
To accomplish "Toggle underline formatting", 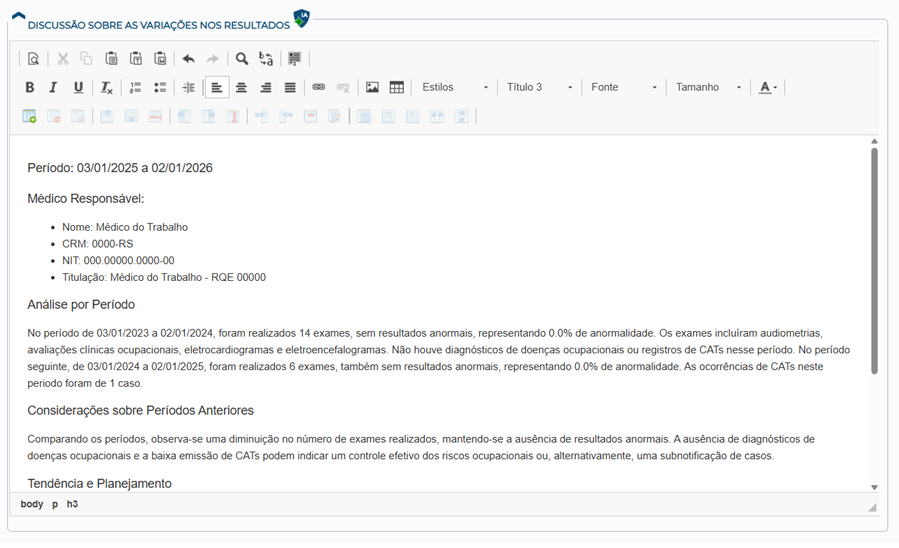I will [x=78, y=88].
